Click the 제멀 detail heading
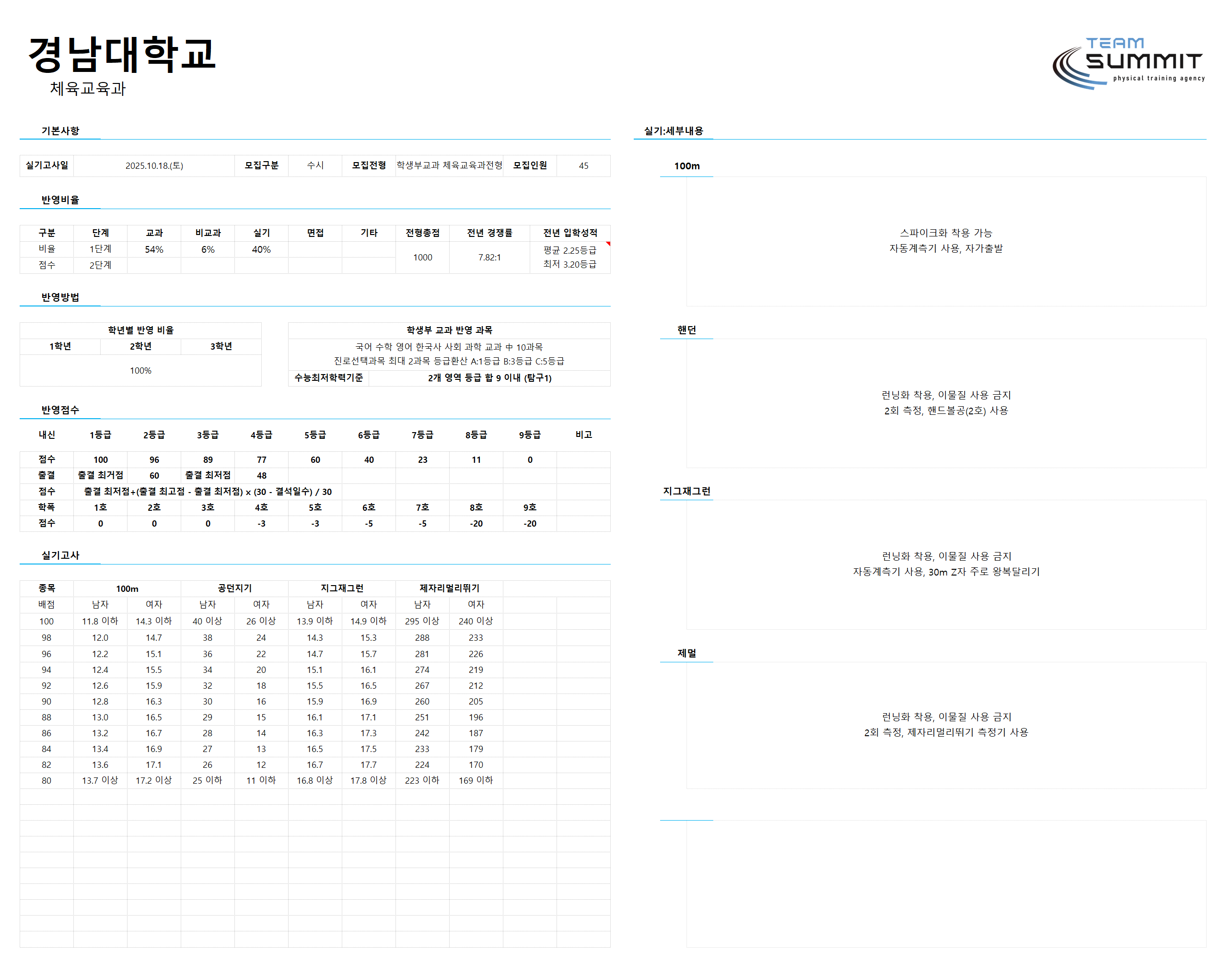This screenshot has width=1232, height=964. [x=686, y=653]
